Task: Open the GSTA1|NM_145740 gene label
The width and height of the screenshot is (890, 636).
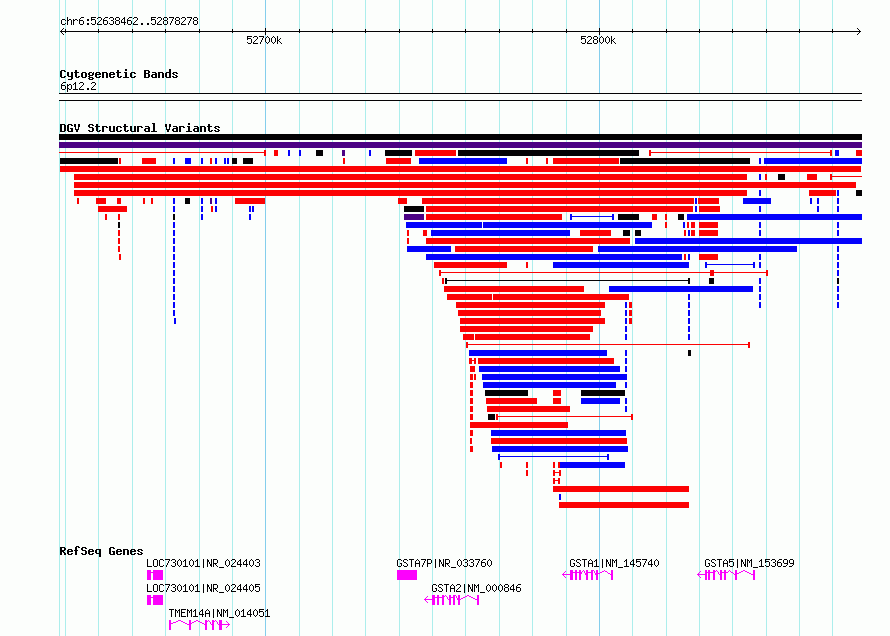Action: coord(614,563)
